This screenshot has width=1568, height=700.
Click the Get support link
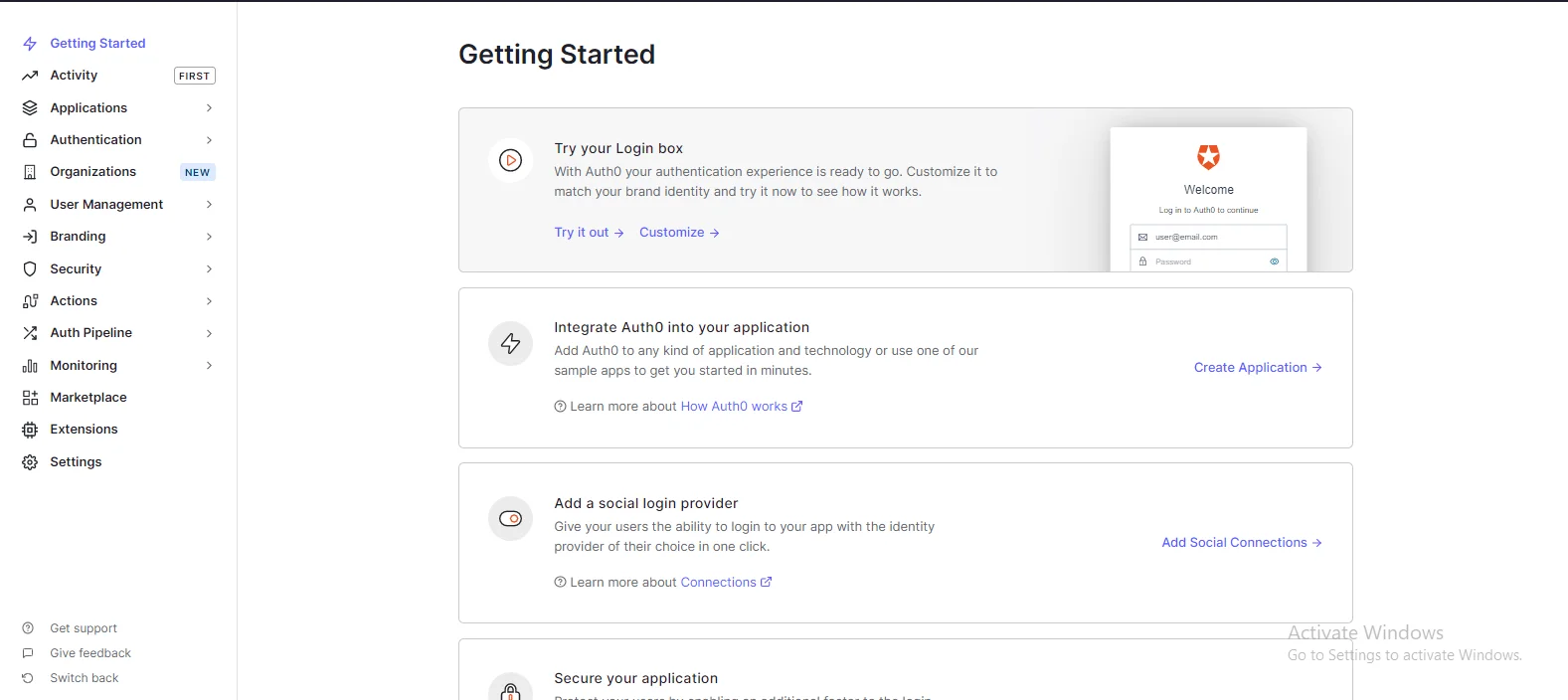[x=84, y=628]
